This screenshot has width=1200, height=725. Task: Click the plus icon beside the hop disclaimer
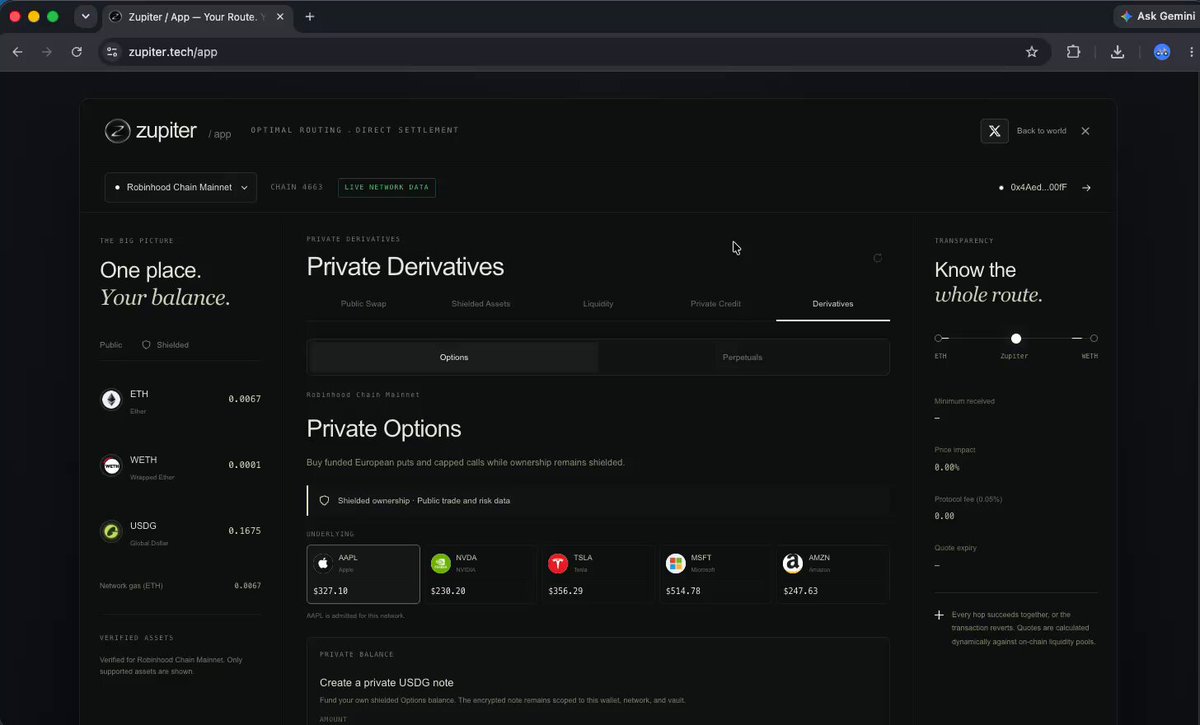tap(939, 615)
